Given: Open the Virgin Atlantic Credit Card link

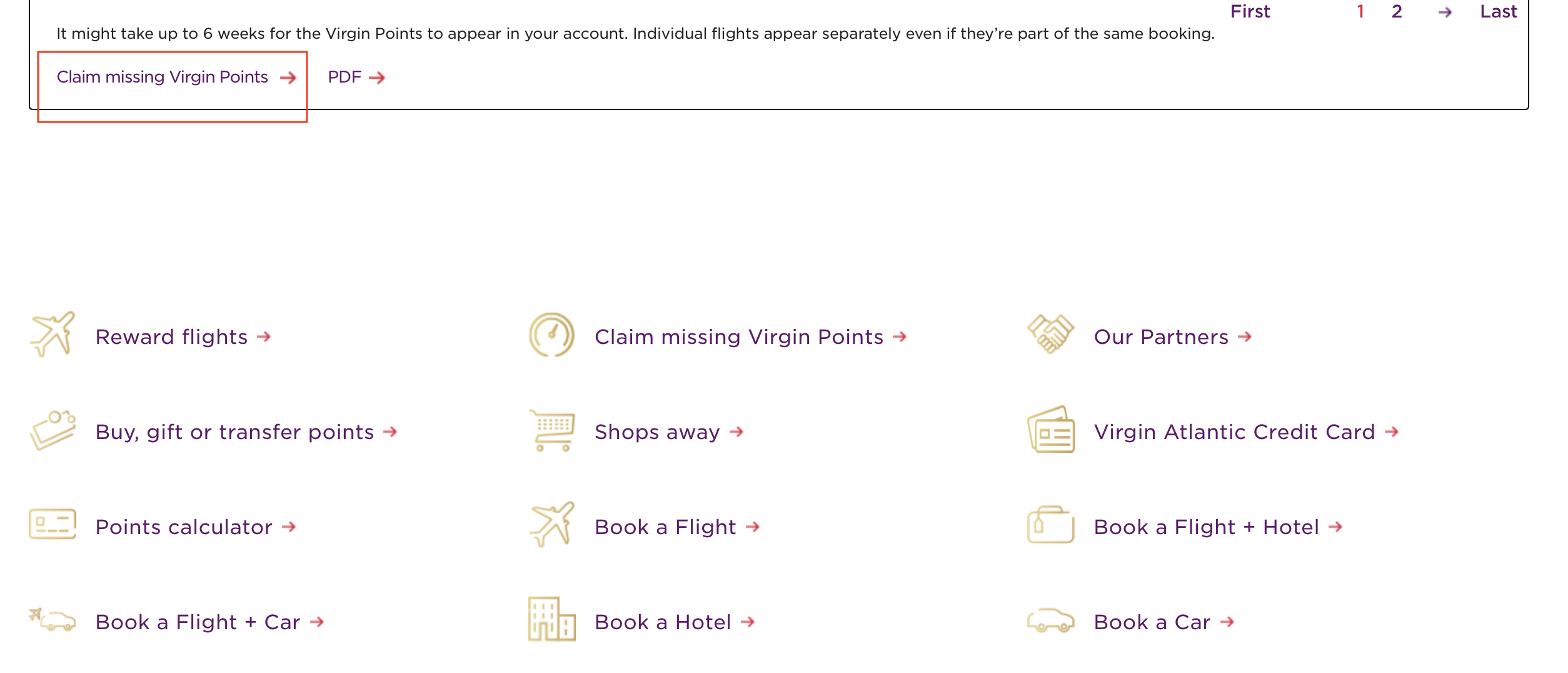Looking at the screenshot, I should point(1246,432).
